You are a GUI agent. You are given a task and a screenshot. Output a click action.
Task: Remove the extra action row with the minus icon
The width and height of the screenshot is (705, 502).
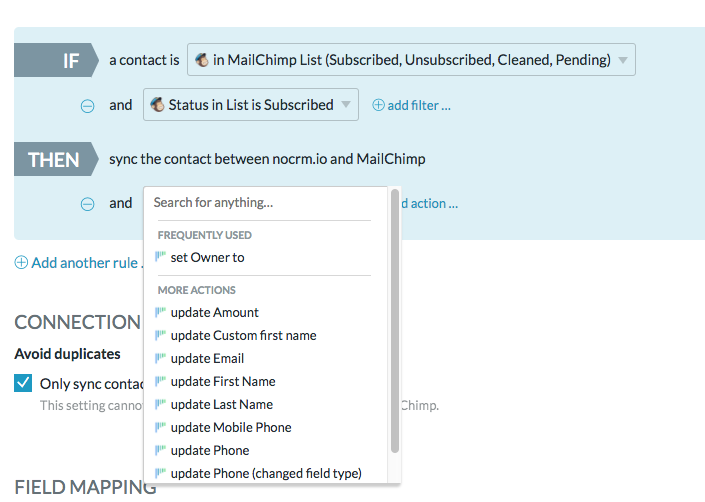87,204
